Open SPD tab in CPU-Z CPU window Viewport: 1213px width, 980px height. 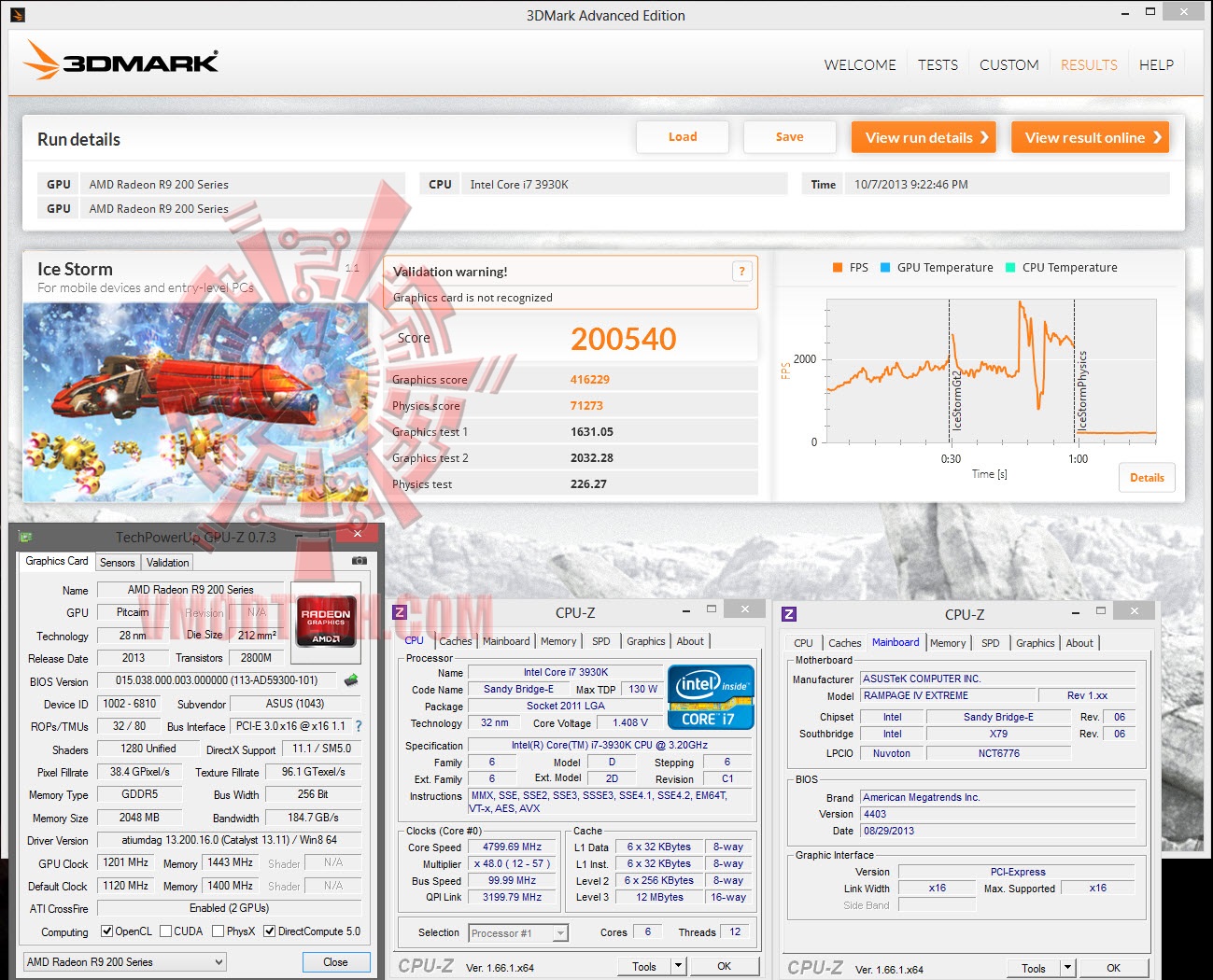click(601, 641)
